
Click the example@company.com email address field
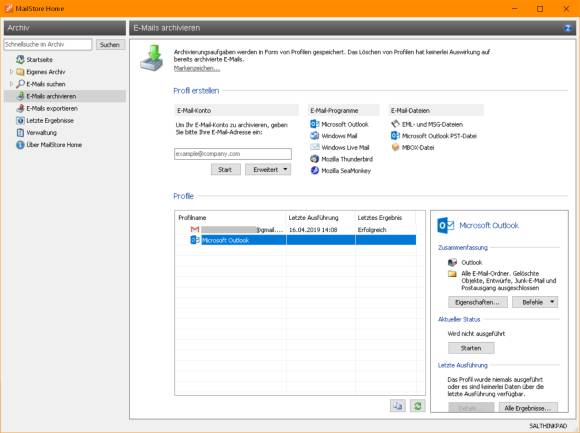[x=233, y=154]
